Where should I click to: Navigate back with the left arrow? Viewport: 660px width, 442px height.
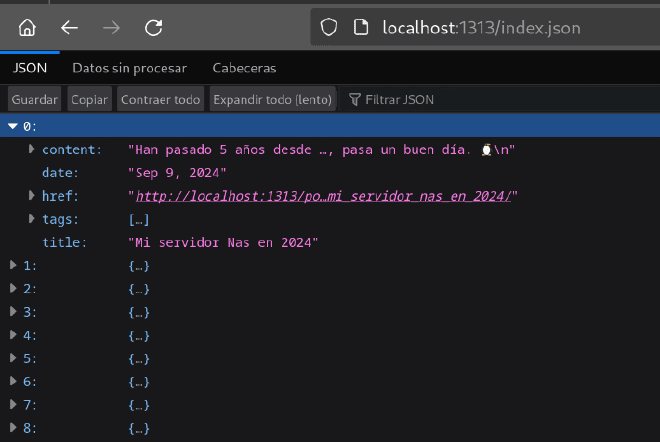(69, 28)
